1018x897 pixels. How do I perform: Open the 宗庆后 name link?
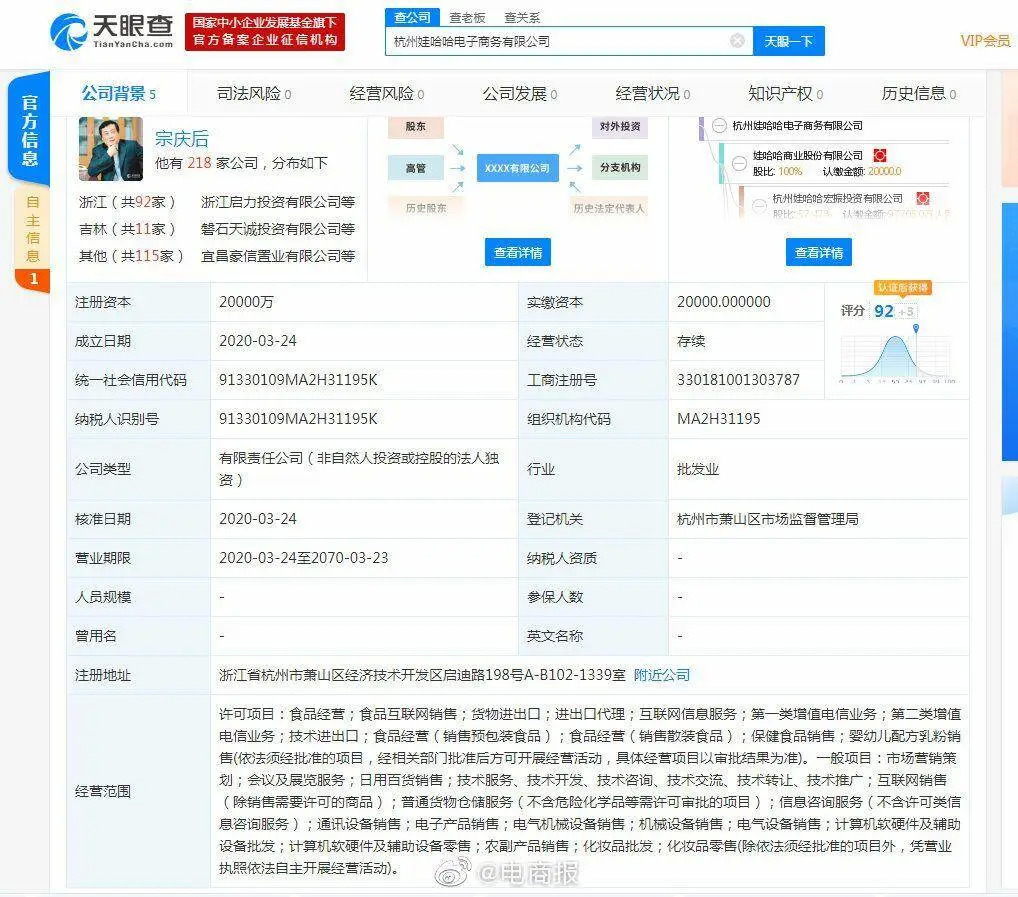tap(181, 138)
